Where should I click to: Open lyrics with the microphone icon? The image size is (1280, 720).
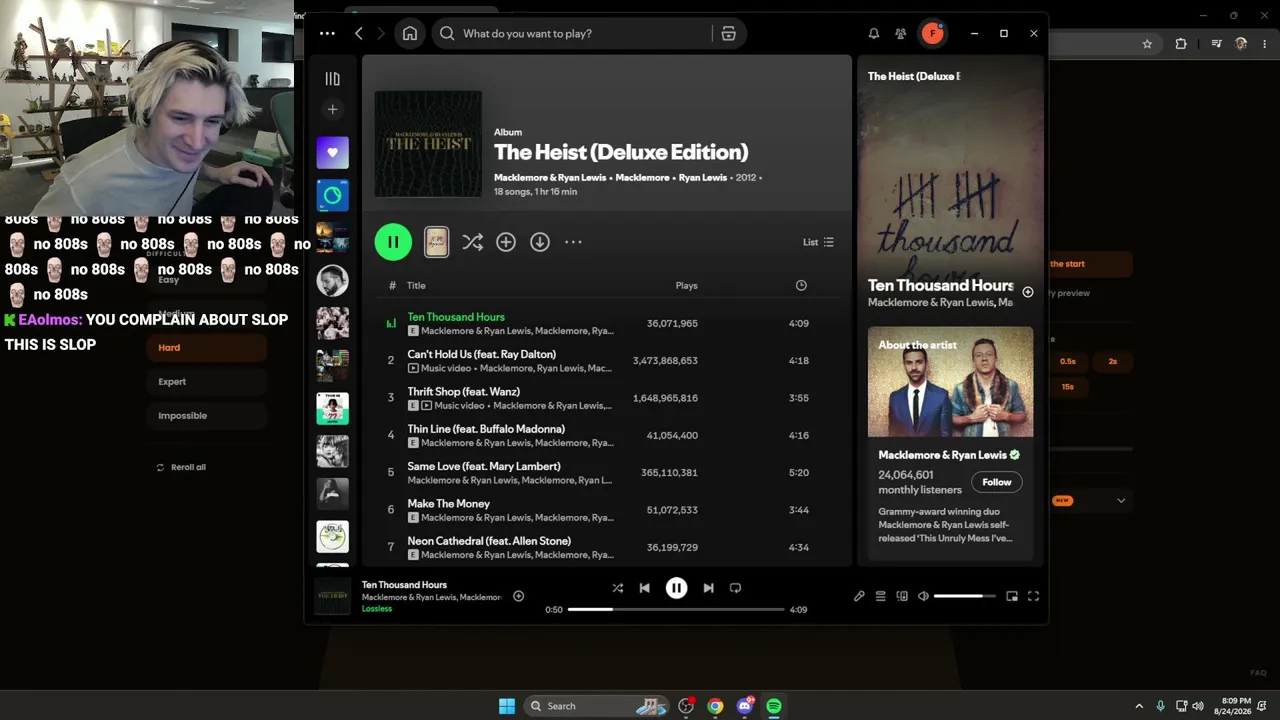click(859, 596)
